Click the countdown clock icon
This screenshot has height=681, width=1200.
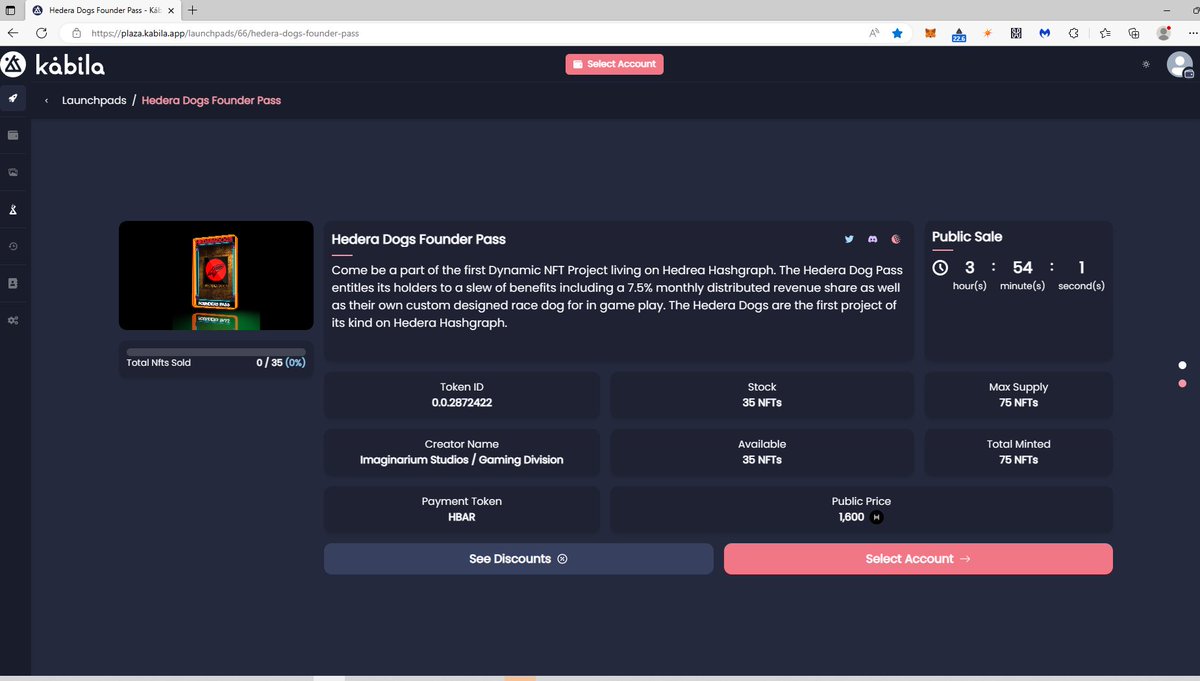(x=940, y=268)
